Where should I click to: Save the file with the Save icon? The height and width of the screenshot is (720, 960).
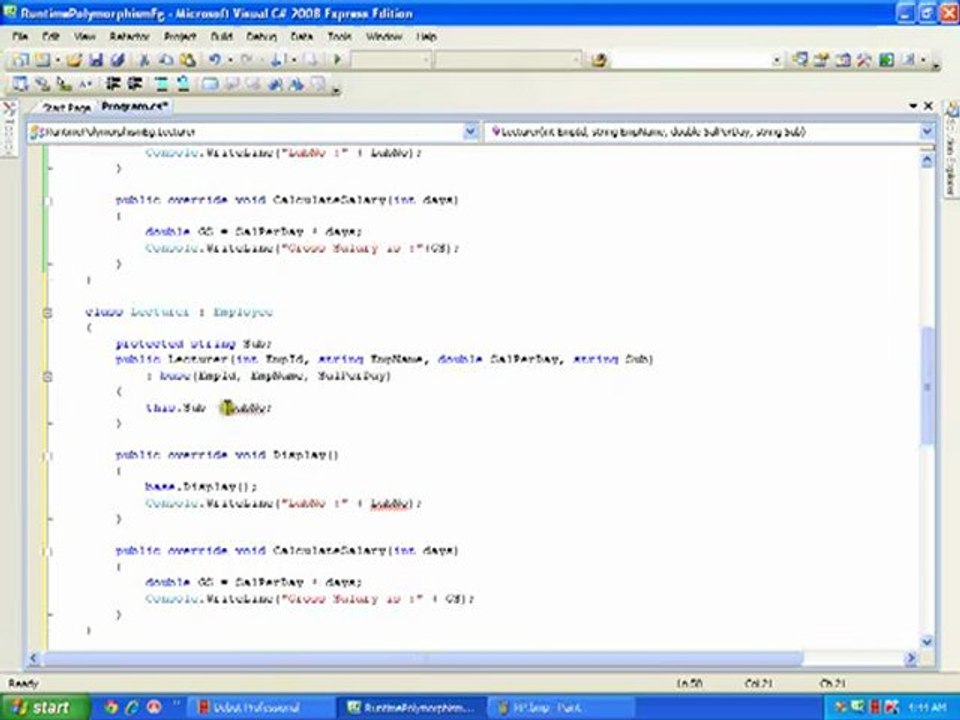(x=96, y=59)
